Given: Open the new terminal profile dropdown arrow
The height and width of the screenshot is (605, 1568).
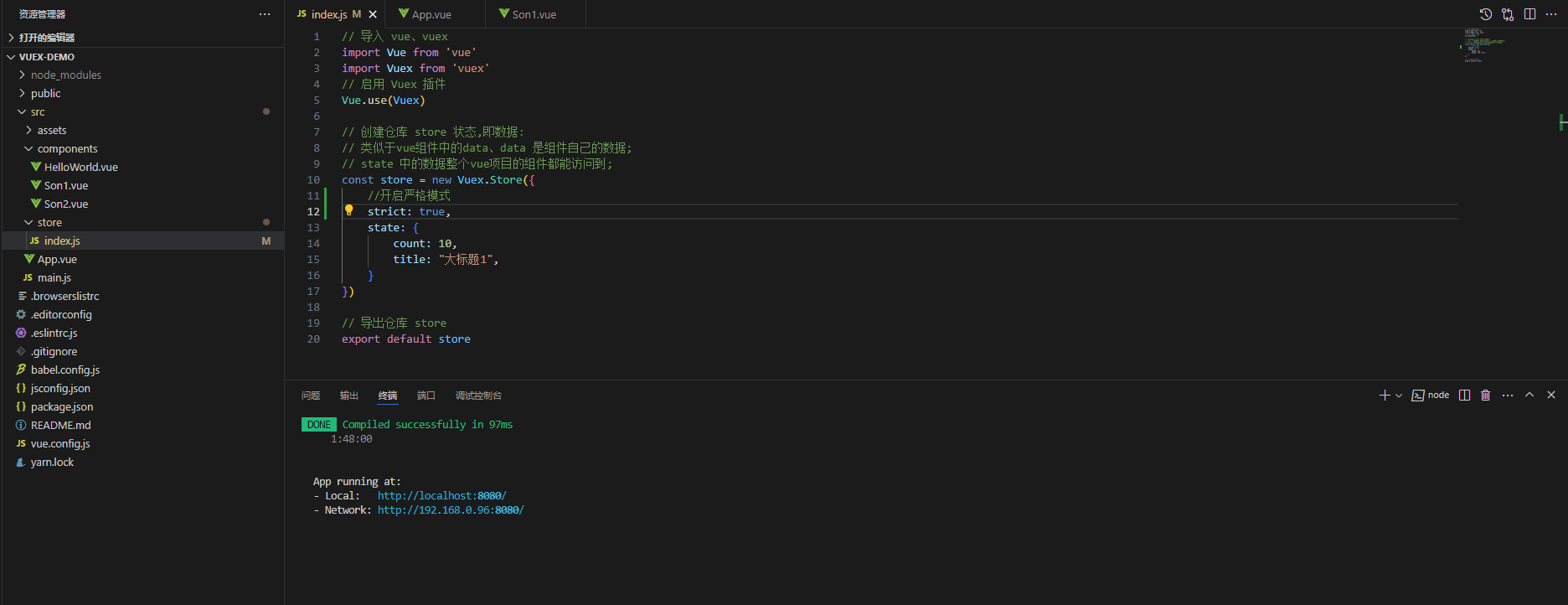Looking at the screenshot, I should coord(1399,396).
